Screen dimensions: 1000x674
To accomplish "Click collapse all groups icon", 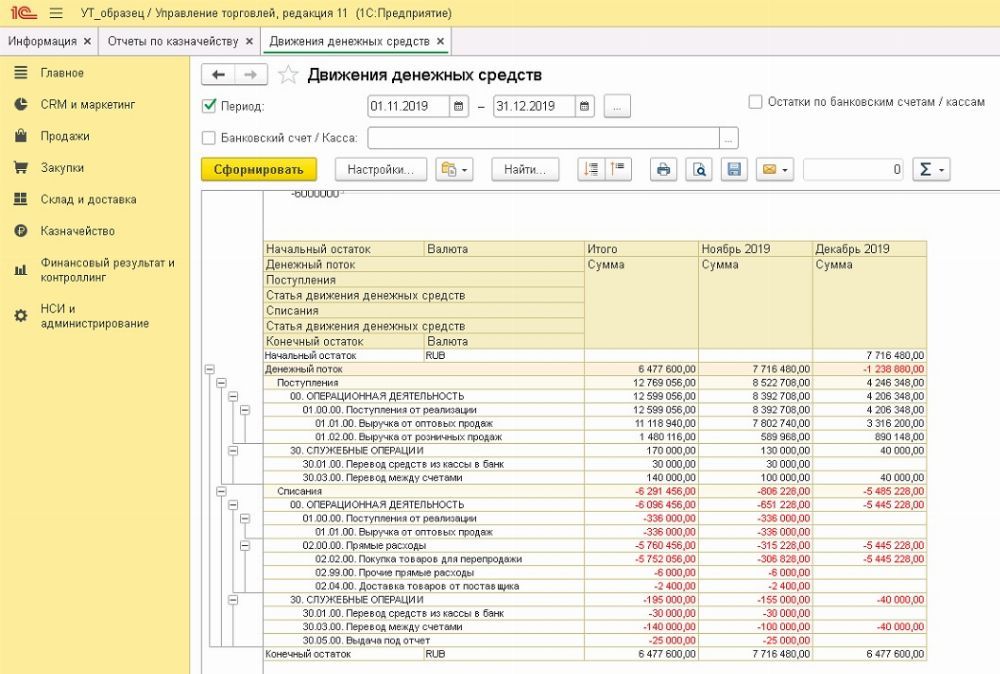I will 619,170.
